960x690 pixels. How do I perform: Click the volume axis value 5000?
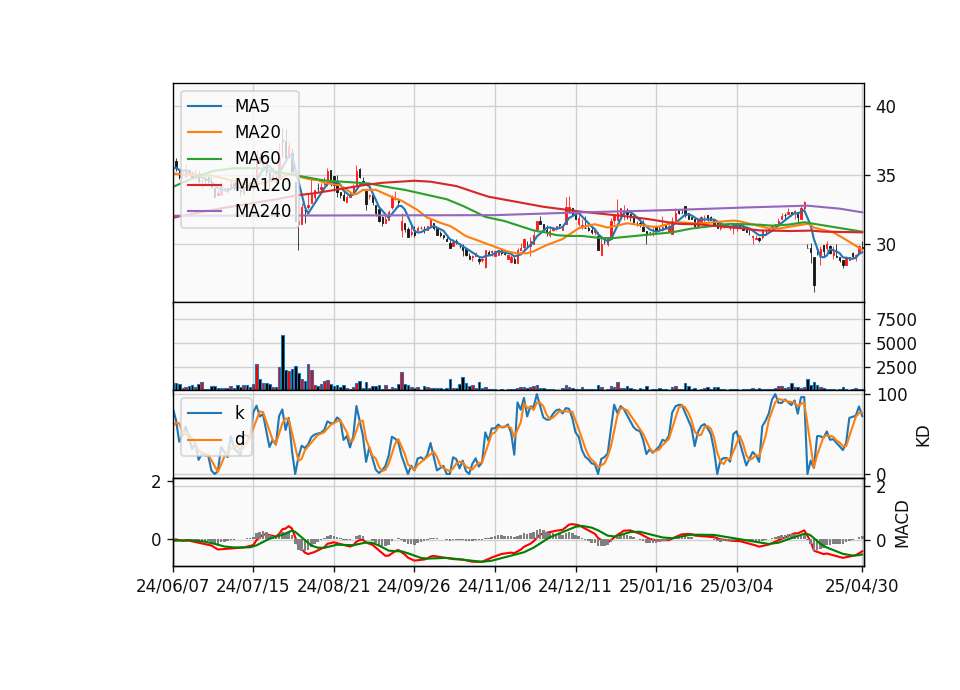tap(896, 344)
